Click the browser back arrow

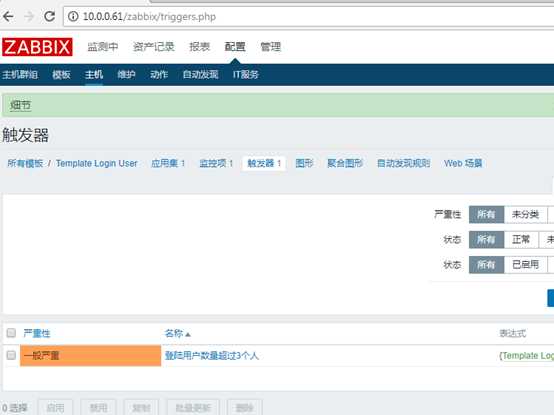click(x=8, y=16)
